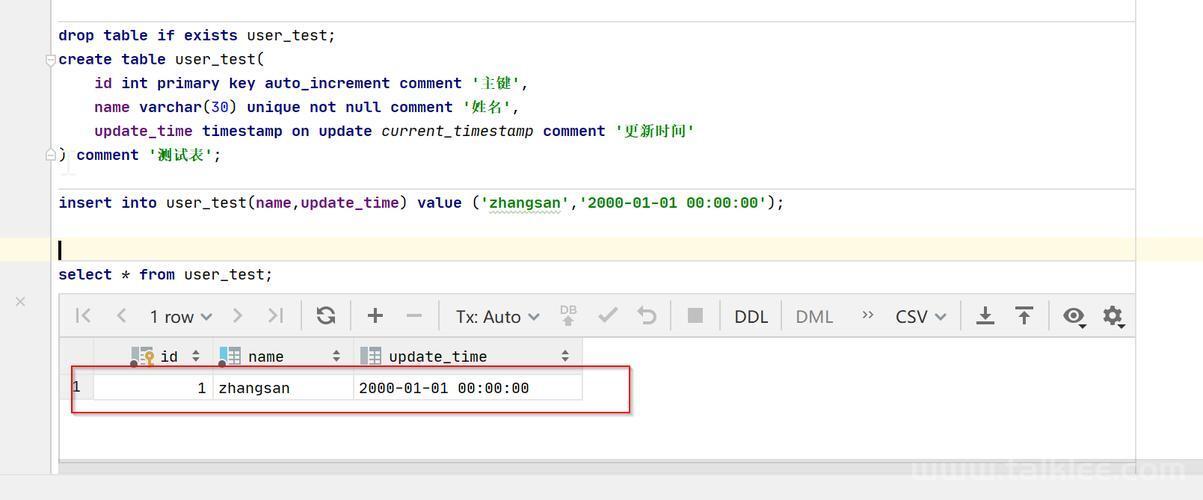Viewport: 1203px width, 500px height.
Task: Select the zhangsan name cell
Action: pos(283,388)
